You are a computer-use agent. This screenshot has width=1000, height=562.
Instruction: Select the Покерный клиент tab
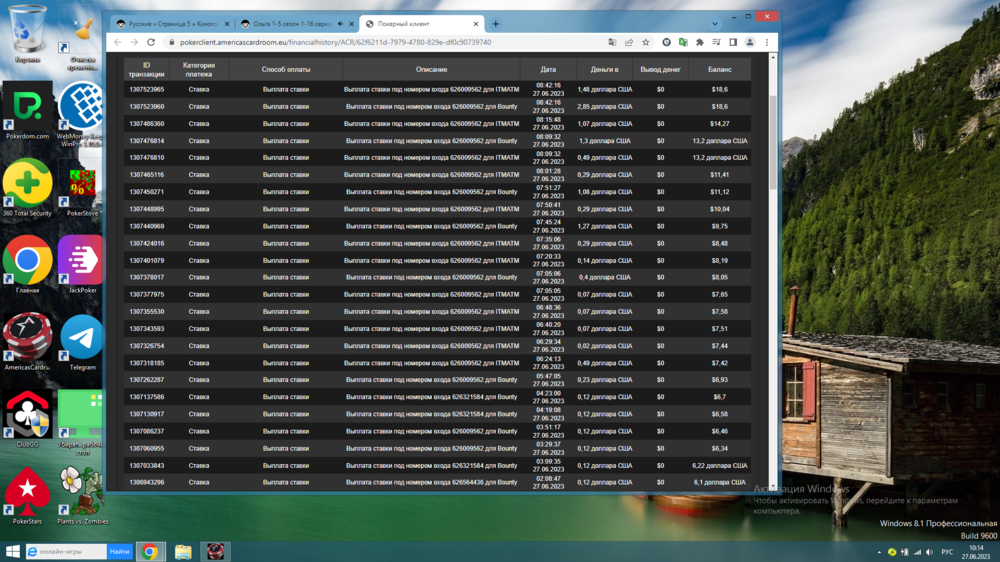click(x=420, y=24)
